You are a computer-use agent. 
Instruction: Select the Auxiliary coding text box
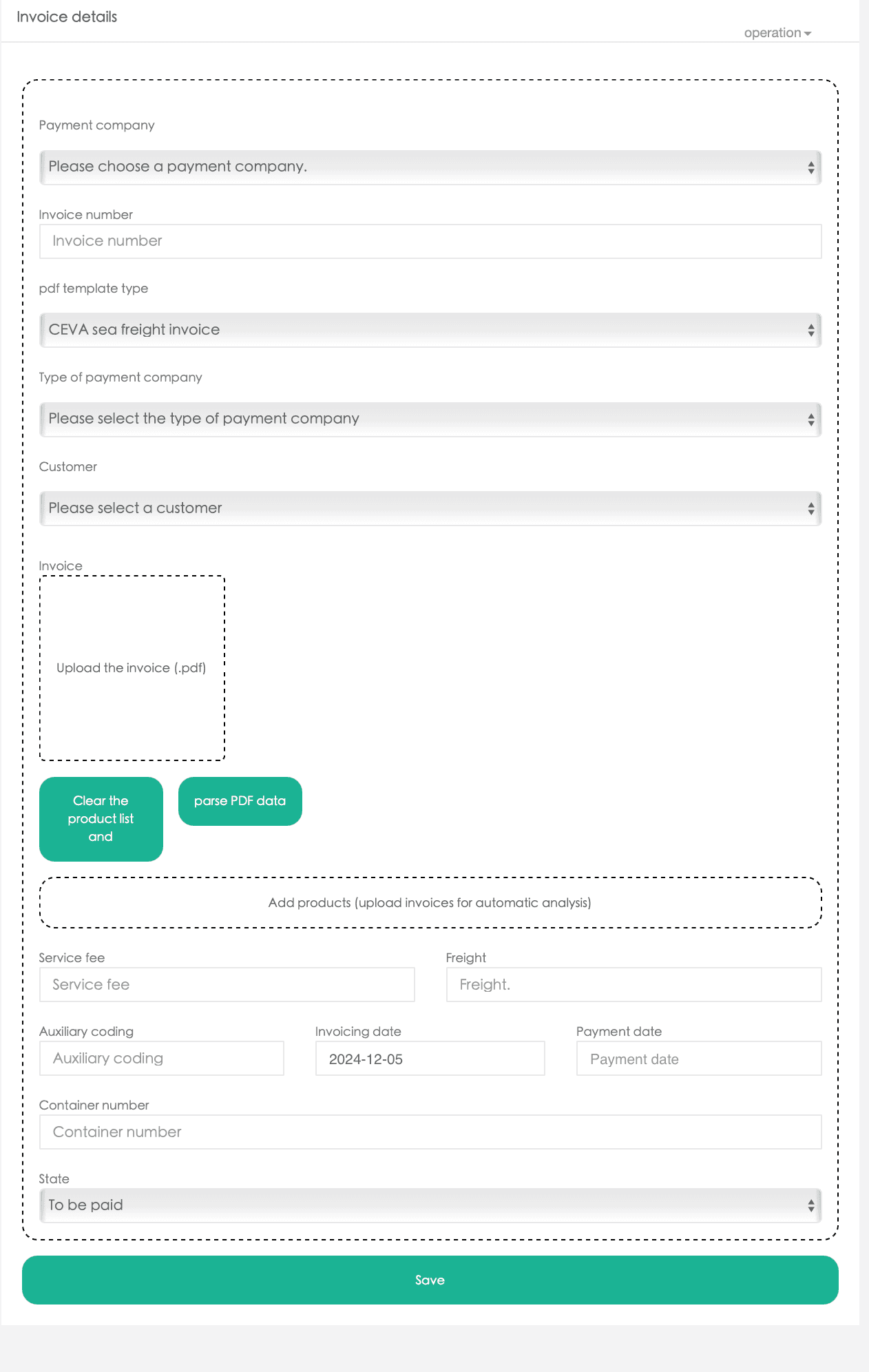161,1058
